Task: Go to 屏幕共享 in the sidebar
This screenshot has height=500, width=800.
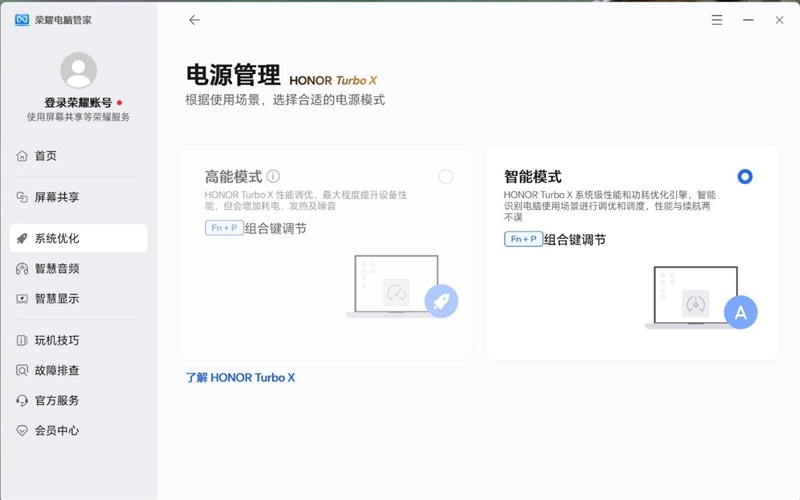Action: pos(79,197)
